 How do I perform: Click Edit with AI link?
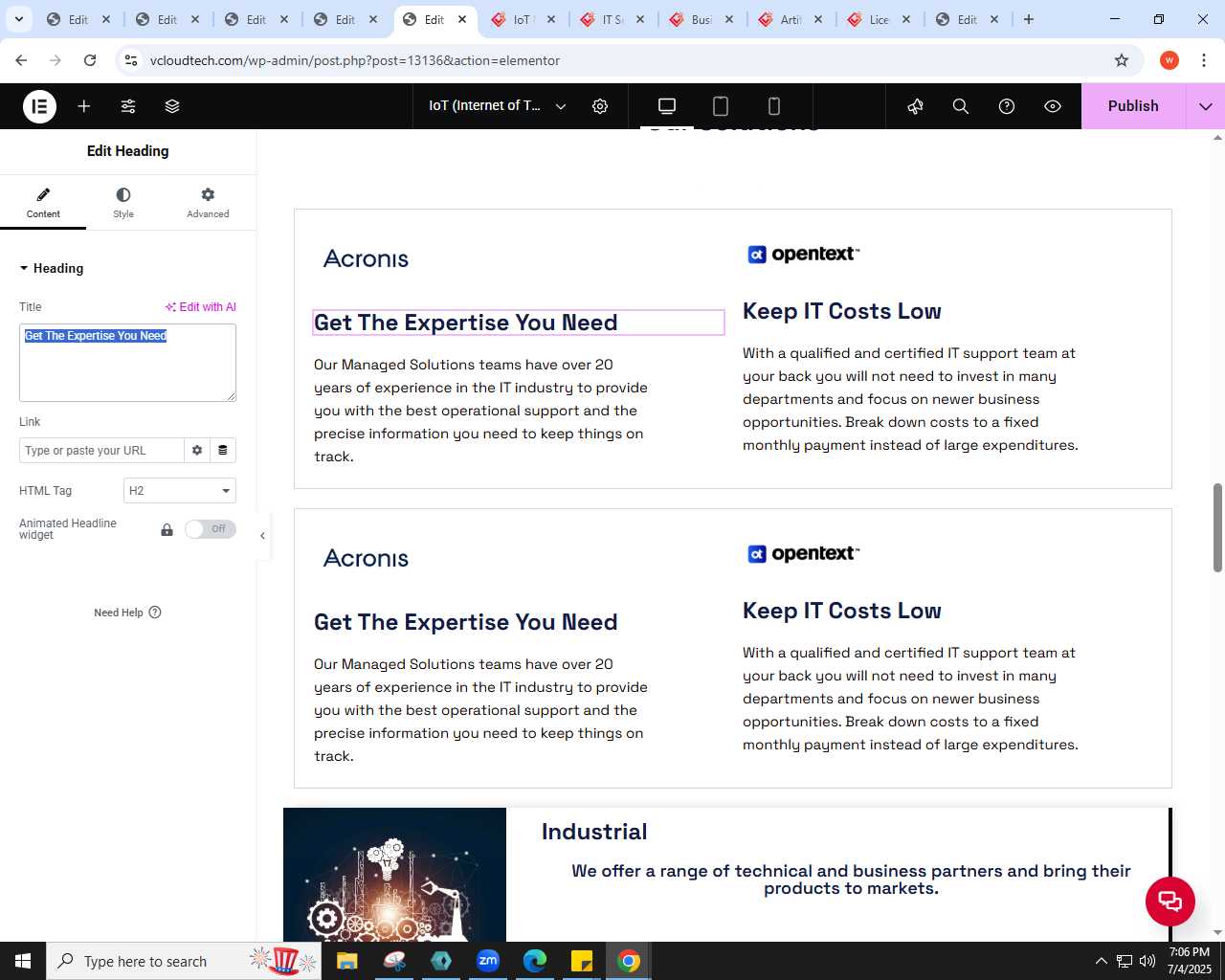click(200, 307)
